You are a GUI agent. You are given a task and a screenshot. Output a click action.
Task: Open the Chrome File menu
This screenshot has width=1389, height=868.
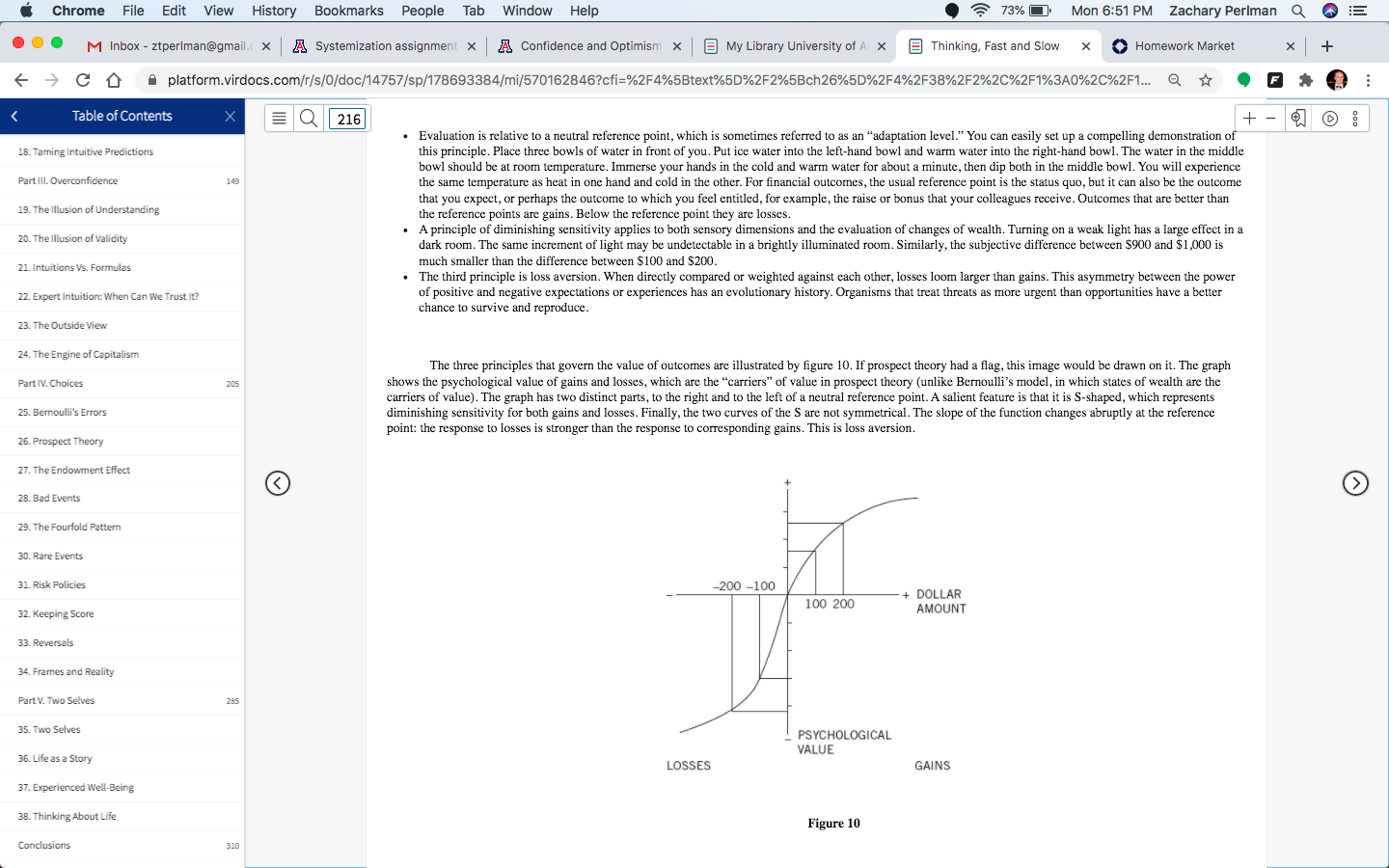point(133,11)
